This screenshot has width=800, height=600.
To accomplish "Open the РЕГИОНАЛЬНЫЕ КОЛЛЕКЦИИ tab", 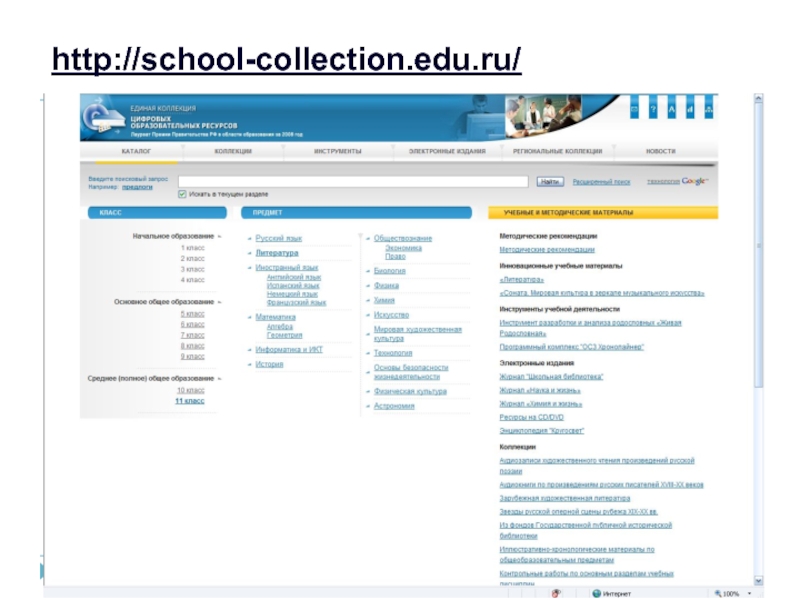I will [558, 151].
